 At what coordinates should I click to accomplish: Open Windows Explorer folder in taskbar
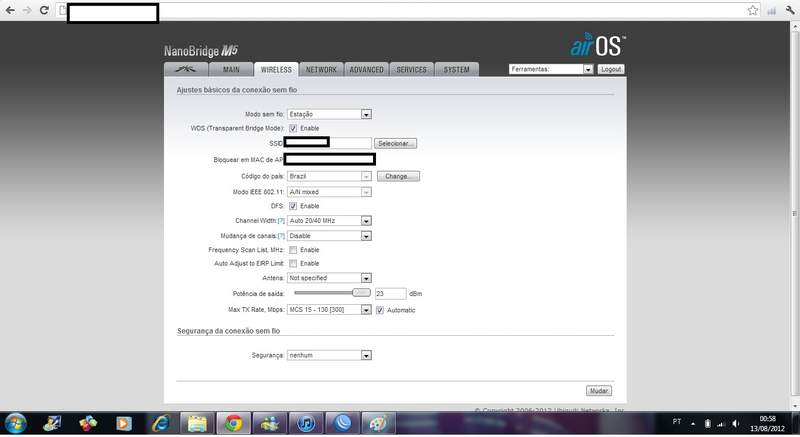(197, 423)
